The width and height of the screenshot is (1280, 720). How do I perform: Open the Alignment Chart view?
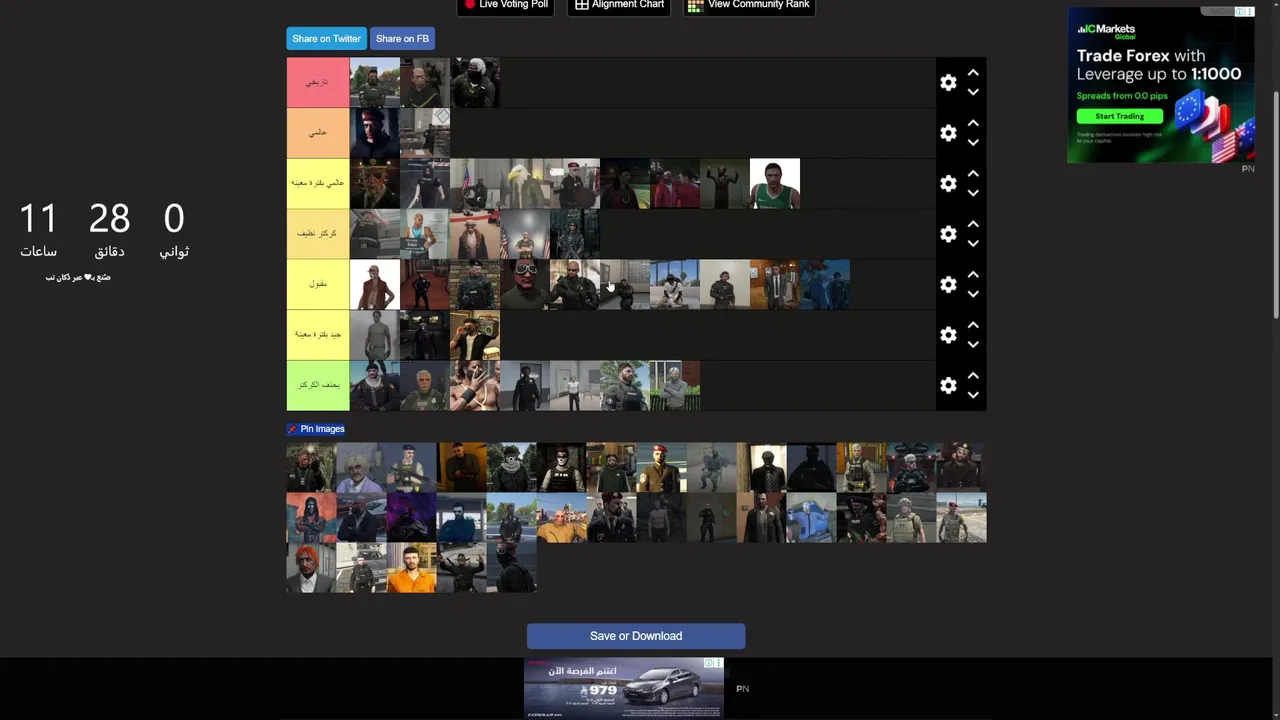pos(619,5)
